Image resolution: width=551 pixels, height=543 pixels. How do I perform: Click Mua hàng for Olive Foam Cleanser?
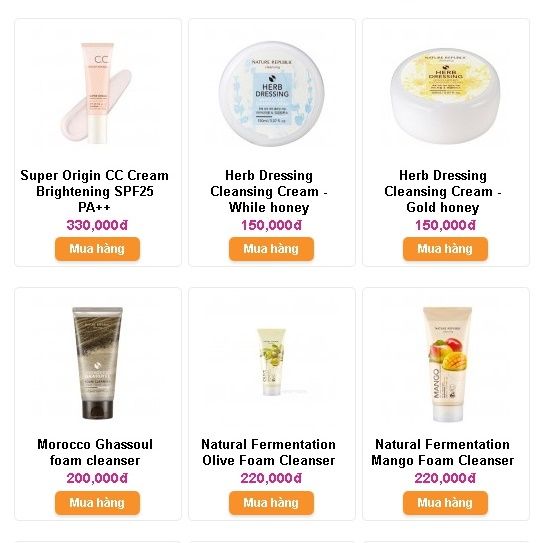pos(271,503)
